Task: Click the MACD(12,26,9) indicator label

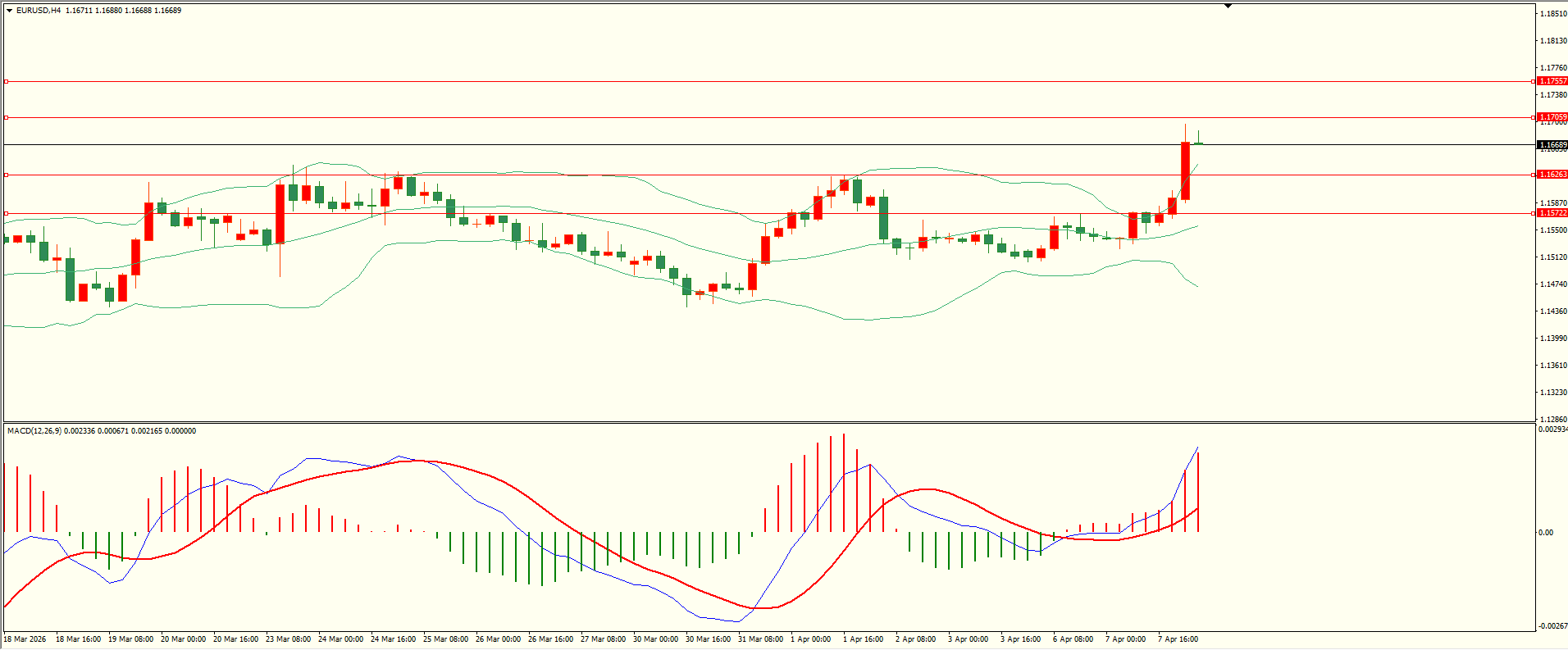Action: [34, 431]
